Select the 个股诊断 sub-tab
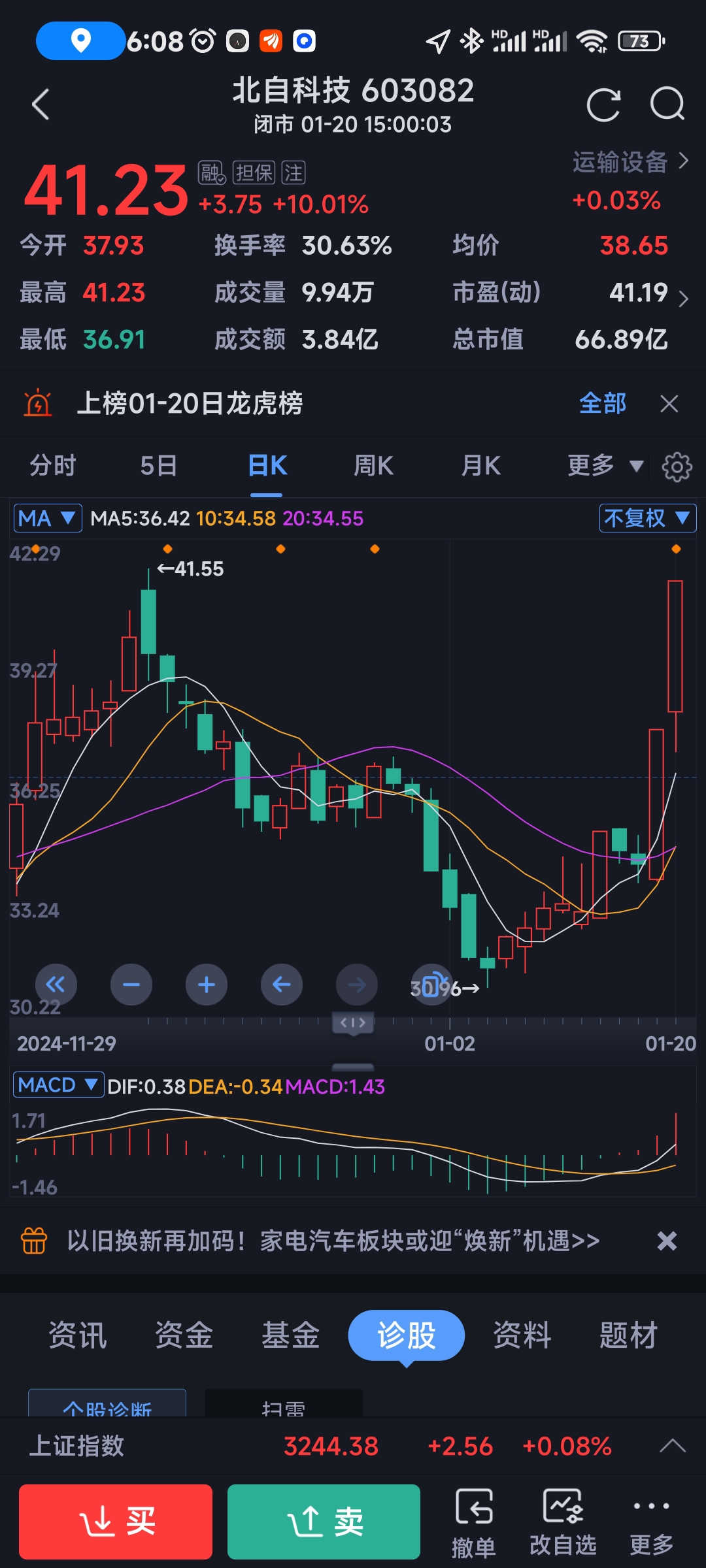Image resolution: width=706 pixels, height=1568 pixels. click(107, 1403)
